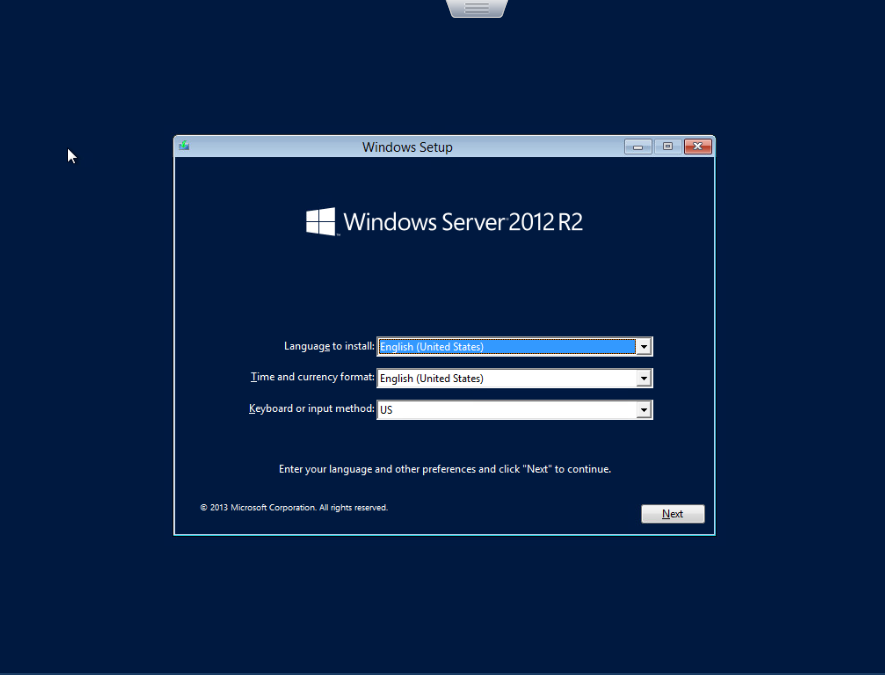The height and width of the screenshot is (675, 885).
Task: Click the "Time and currency format:" label
Action: click(x=313, y=377)
